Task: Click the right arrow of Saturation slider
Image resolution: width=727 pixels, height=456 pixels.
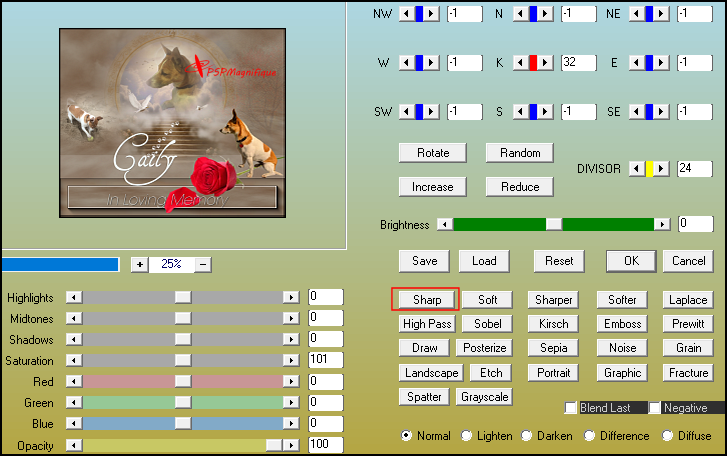Action: pyautogui.click(x=291, y=361)
